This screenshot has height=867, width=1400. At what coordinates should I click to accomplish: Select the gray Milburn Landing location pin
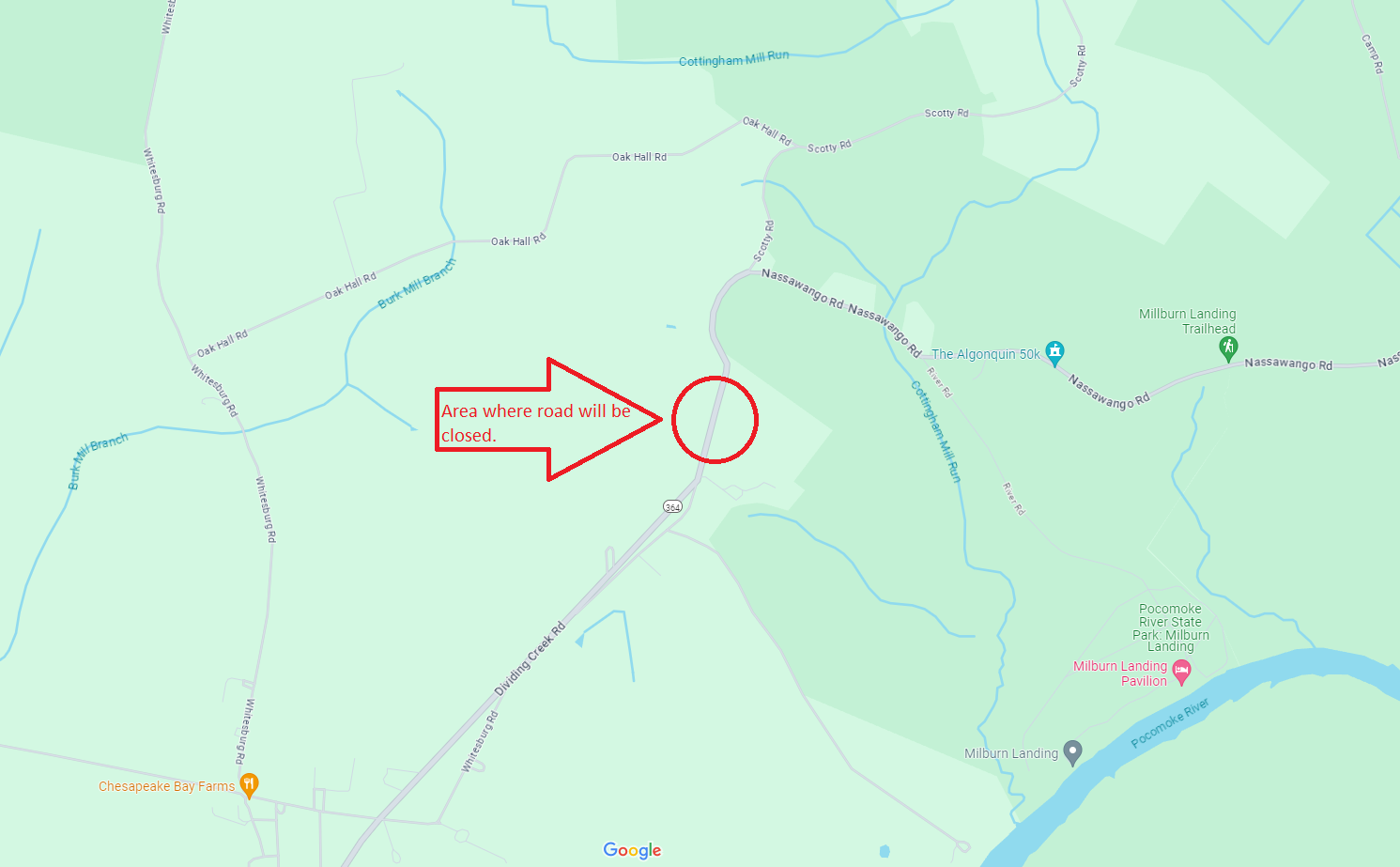coord(1072,753)
